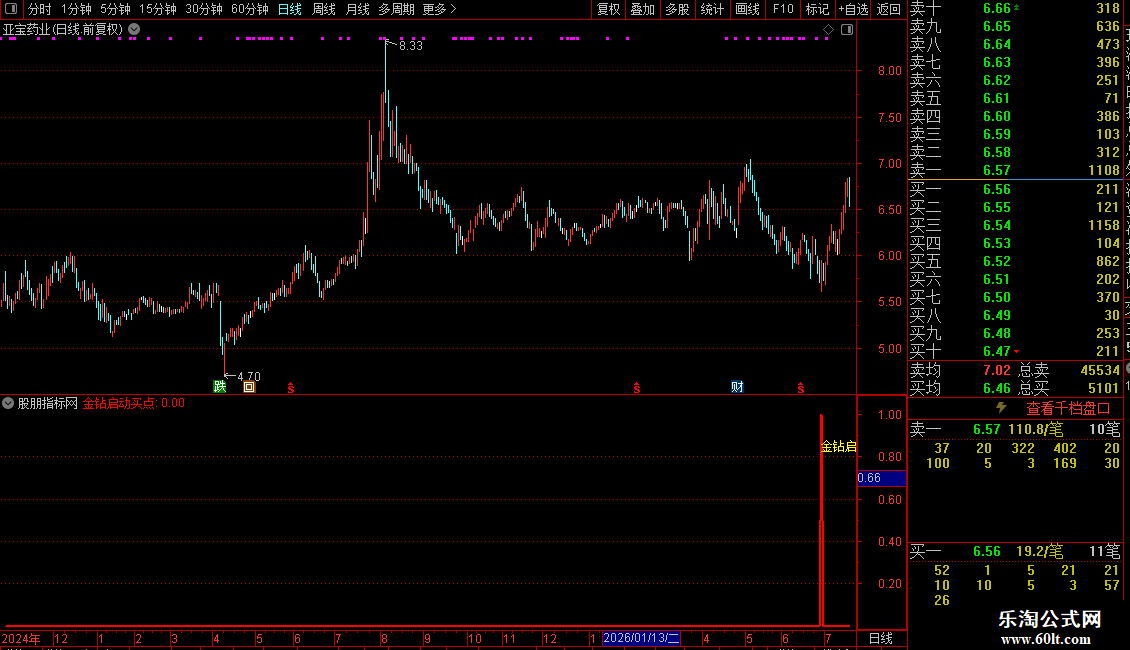1130x650 pixels.
Task: Click the 日线 label at bottom right
Action: pyautogui.click(x=881, y=638)
